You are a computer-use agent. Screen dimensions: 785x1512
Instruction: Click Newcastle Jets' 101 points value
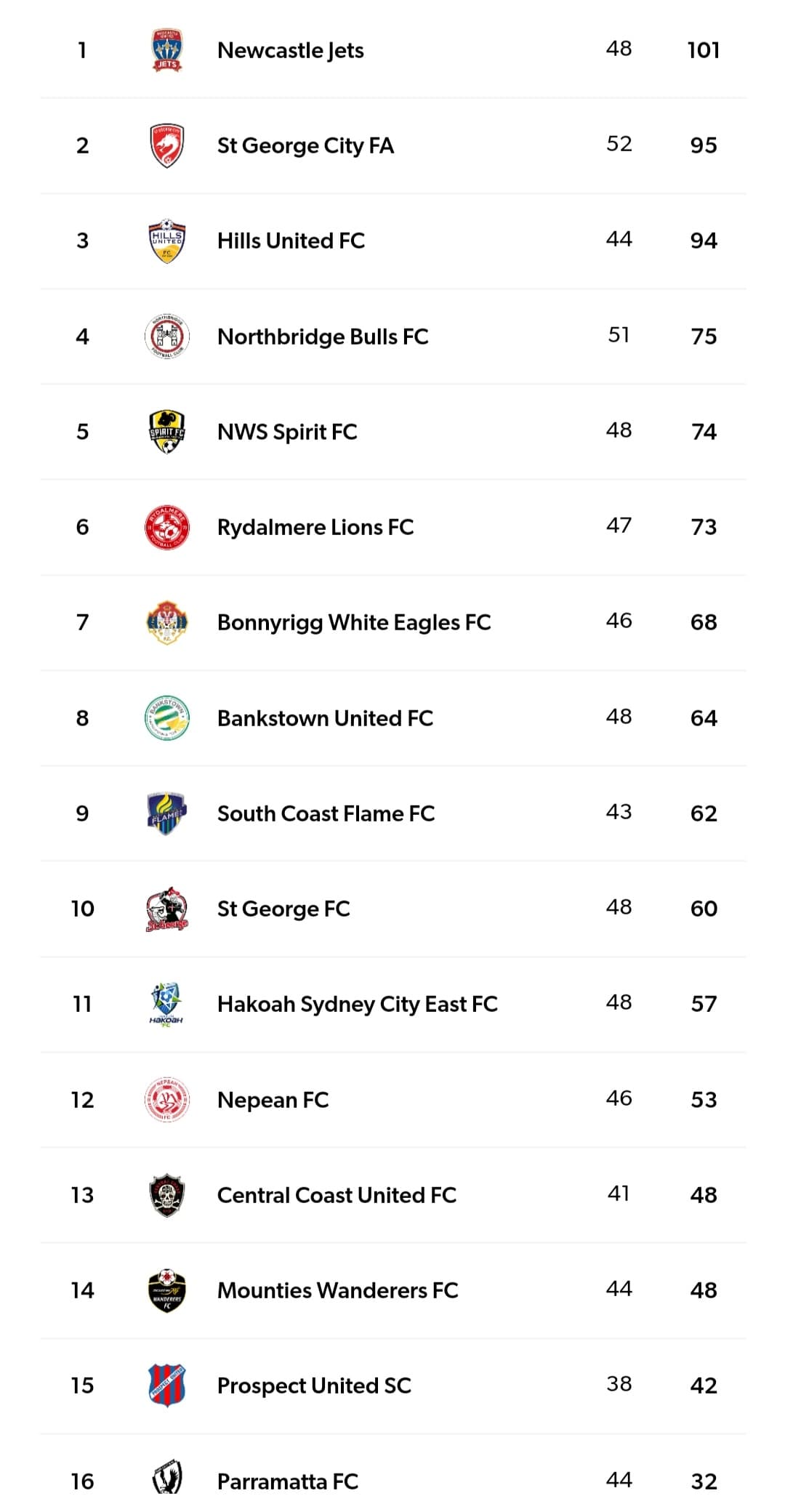[703, 50]
